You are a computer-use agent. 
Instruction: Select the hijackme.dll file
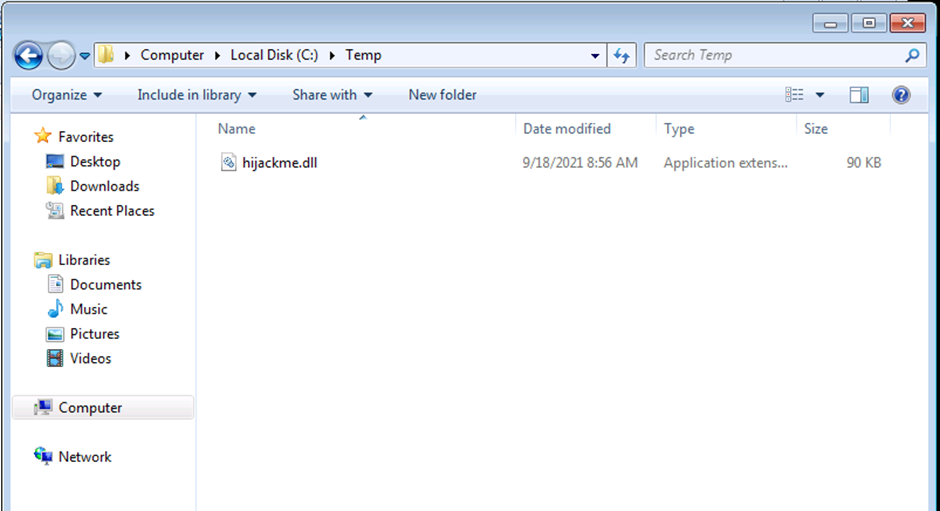click(279, 162)
